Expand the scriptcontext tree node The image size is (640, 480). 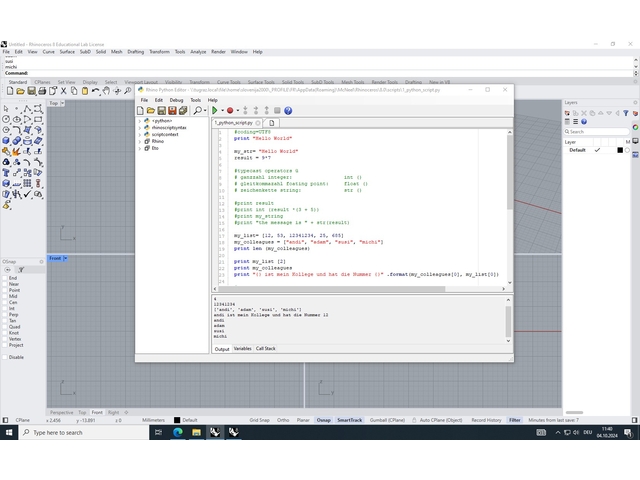coord(140,135)
